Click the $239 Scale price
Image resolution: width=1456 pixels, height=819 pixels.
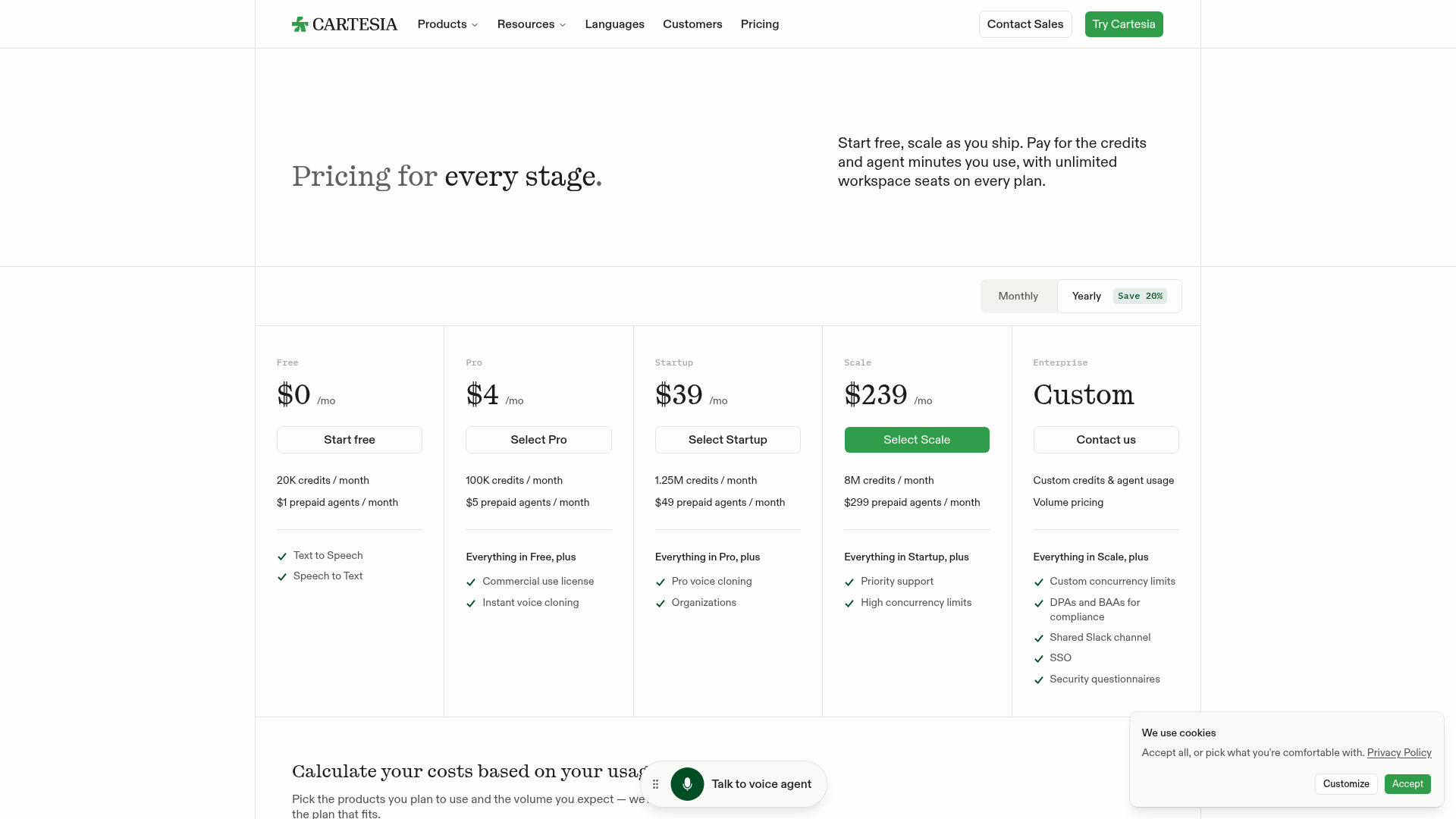[876, 394]
